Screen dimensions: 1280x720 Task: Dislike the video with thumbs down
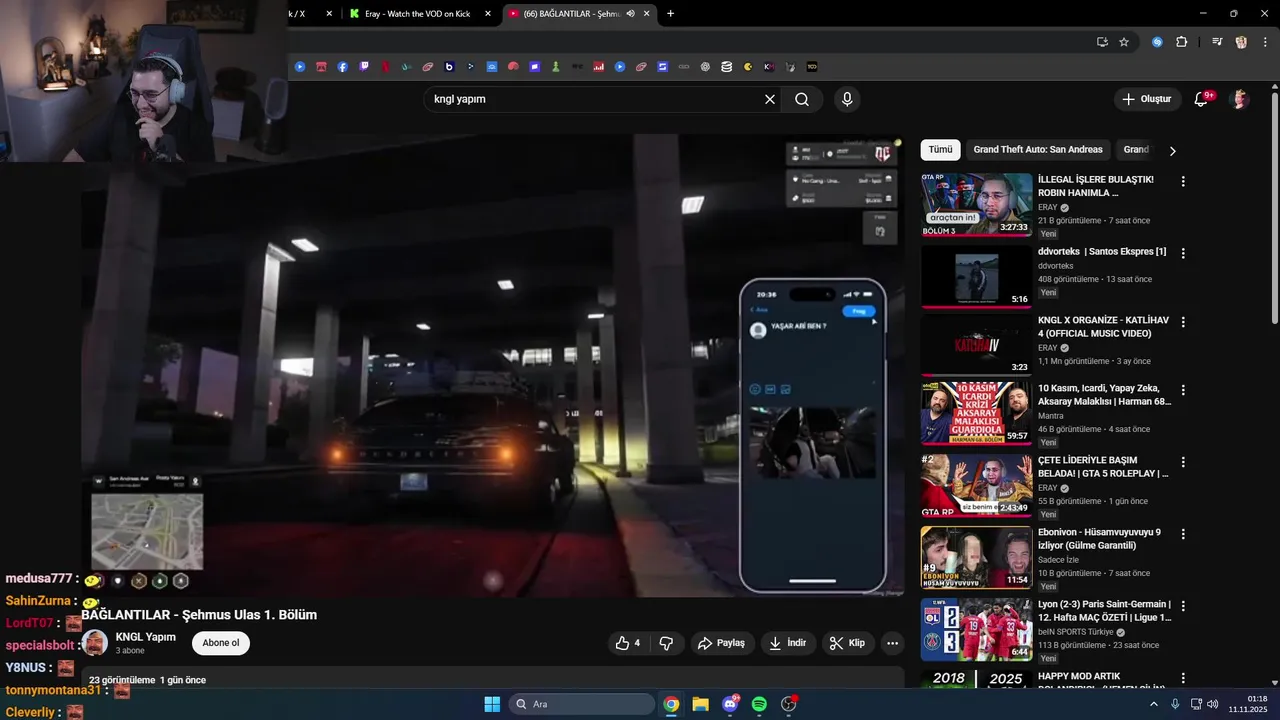click(666, 643)
